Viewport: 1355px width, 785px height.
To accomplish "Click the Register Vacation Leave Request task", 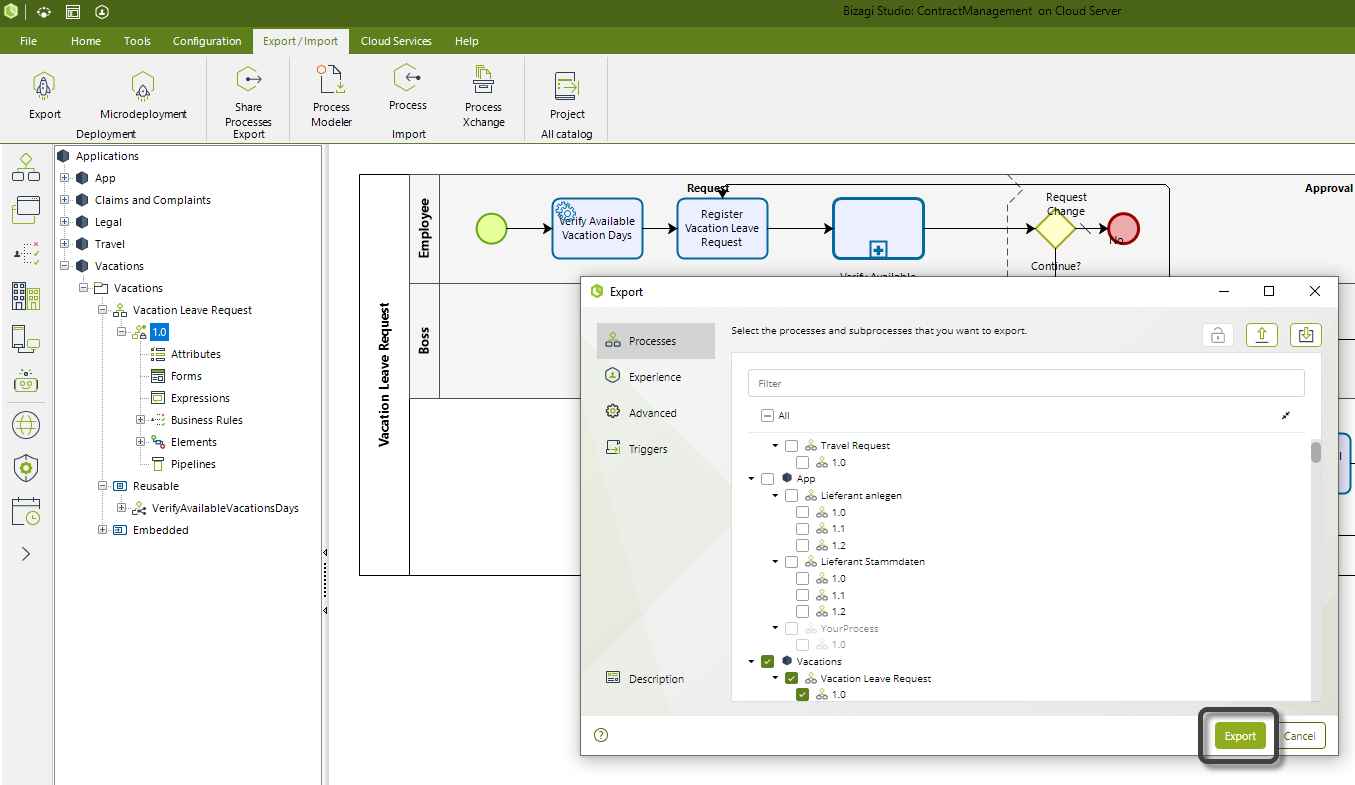I will pos(722,229).
